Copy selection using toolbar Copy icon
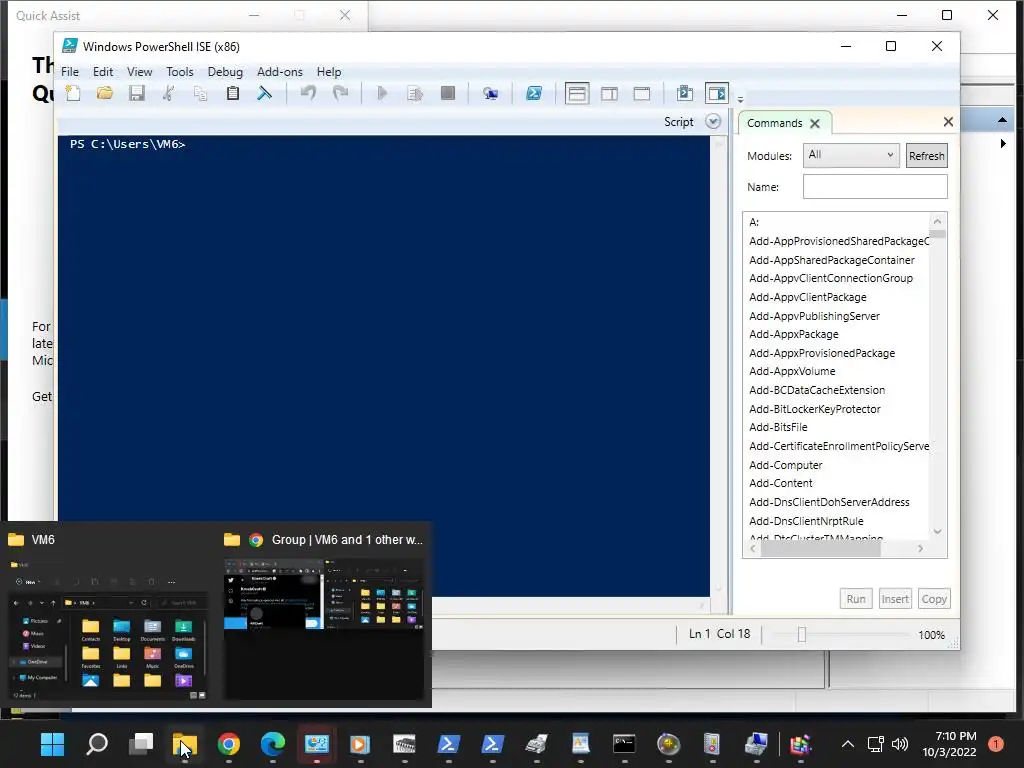The image size is (1024, 768). point(200,93)
